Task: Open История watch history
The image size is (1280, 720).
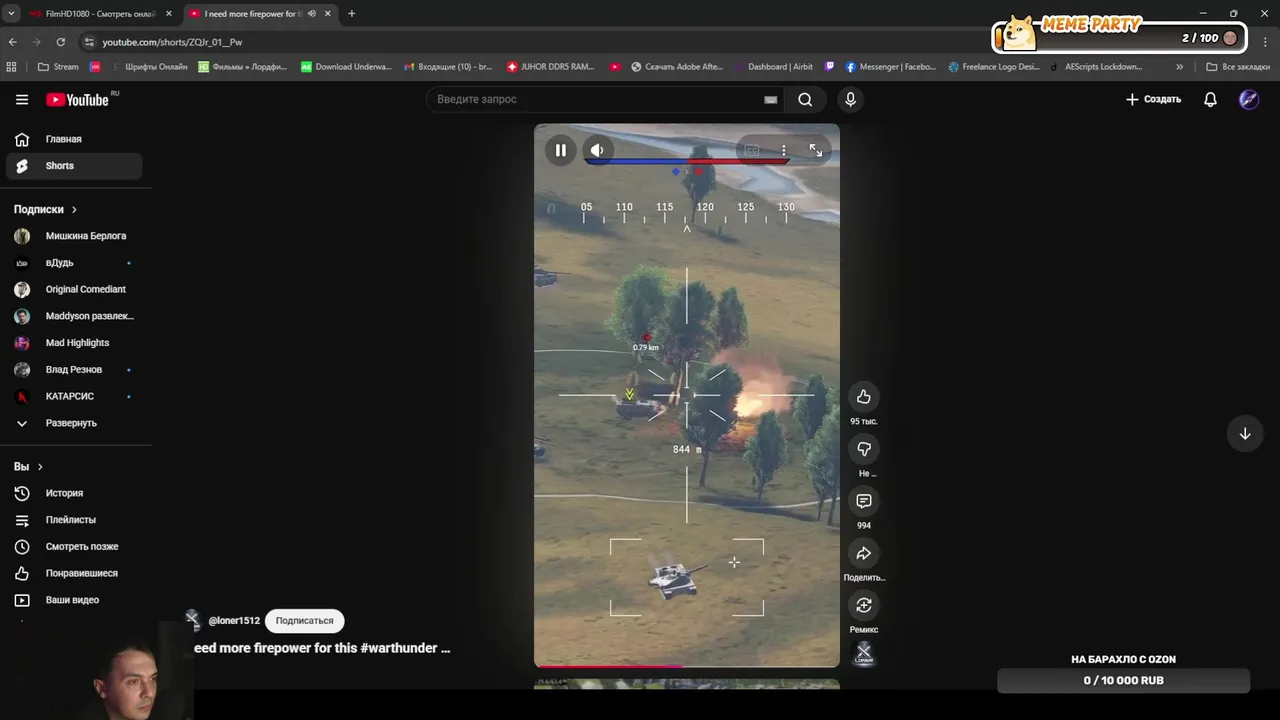Action: tap(74, 493)
